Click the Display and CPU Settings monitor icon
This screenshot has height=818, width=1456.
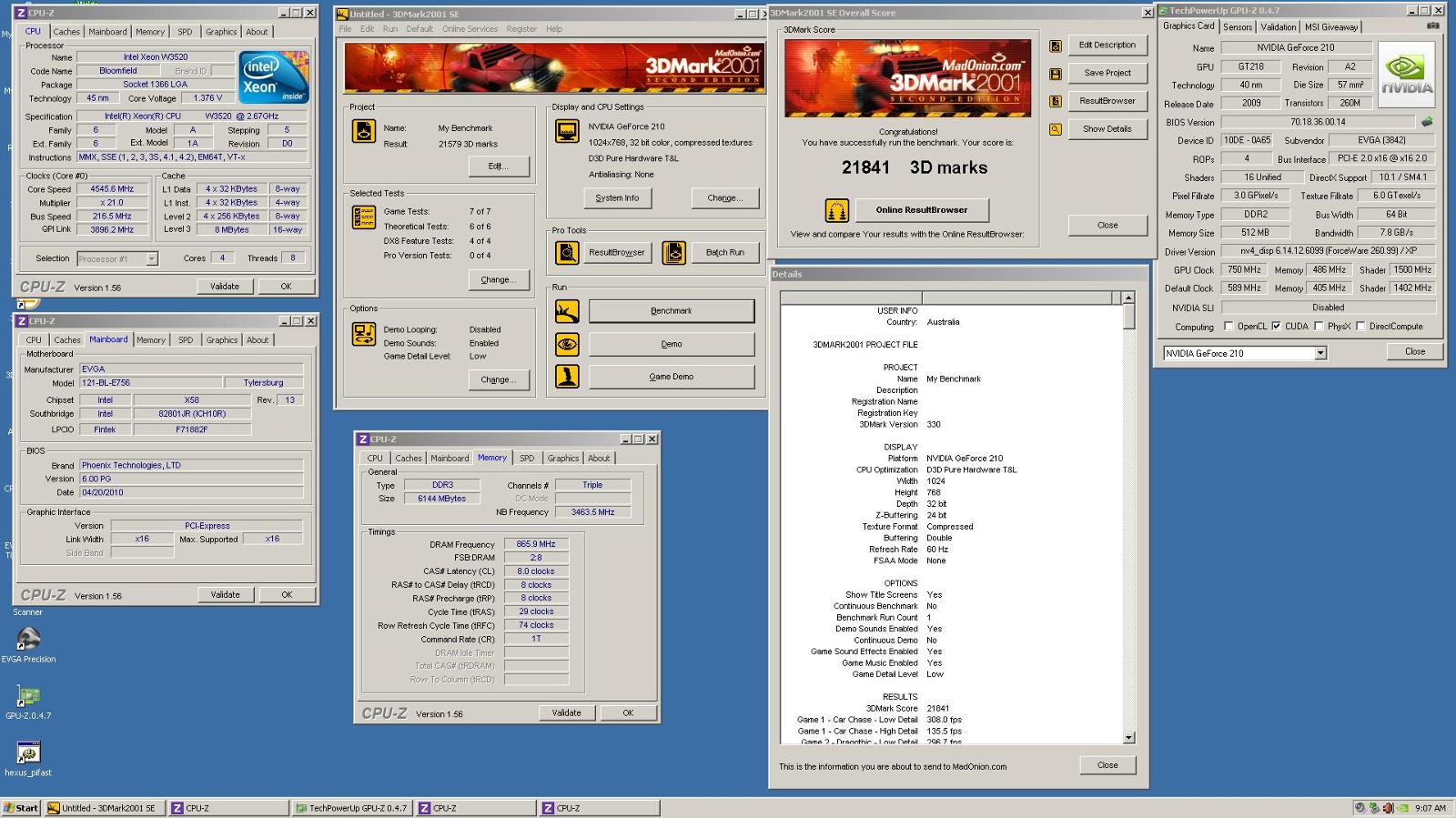(x=566, y=131)
